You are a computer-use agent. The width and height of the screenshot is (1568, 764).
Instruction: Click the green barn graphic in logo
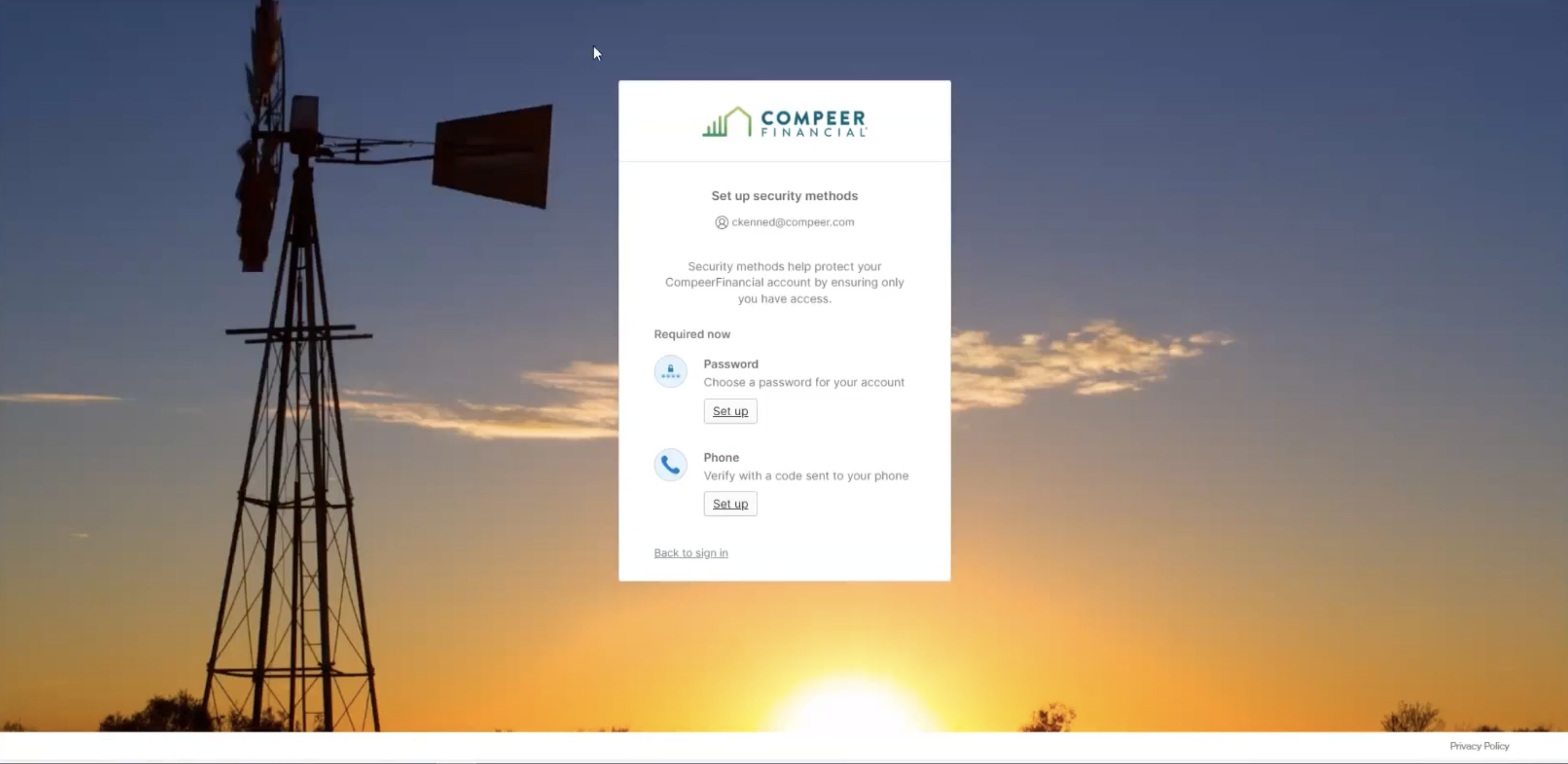click(727, 122)
